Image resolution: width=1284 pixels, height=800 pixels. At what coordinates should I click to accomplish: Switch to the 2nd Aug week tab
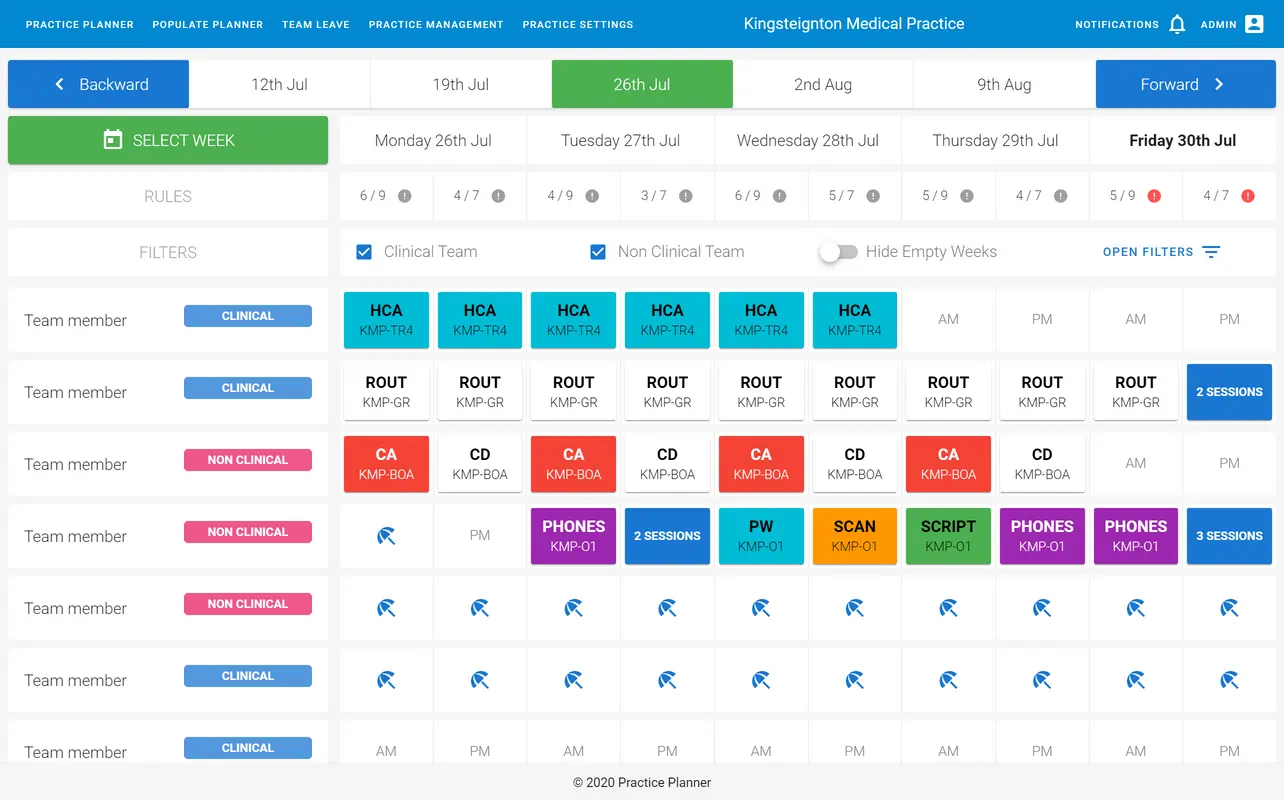(x=822, y=84)
